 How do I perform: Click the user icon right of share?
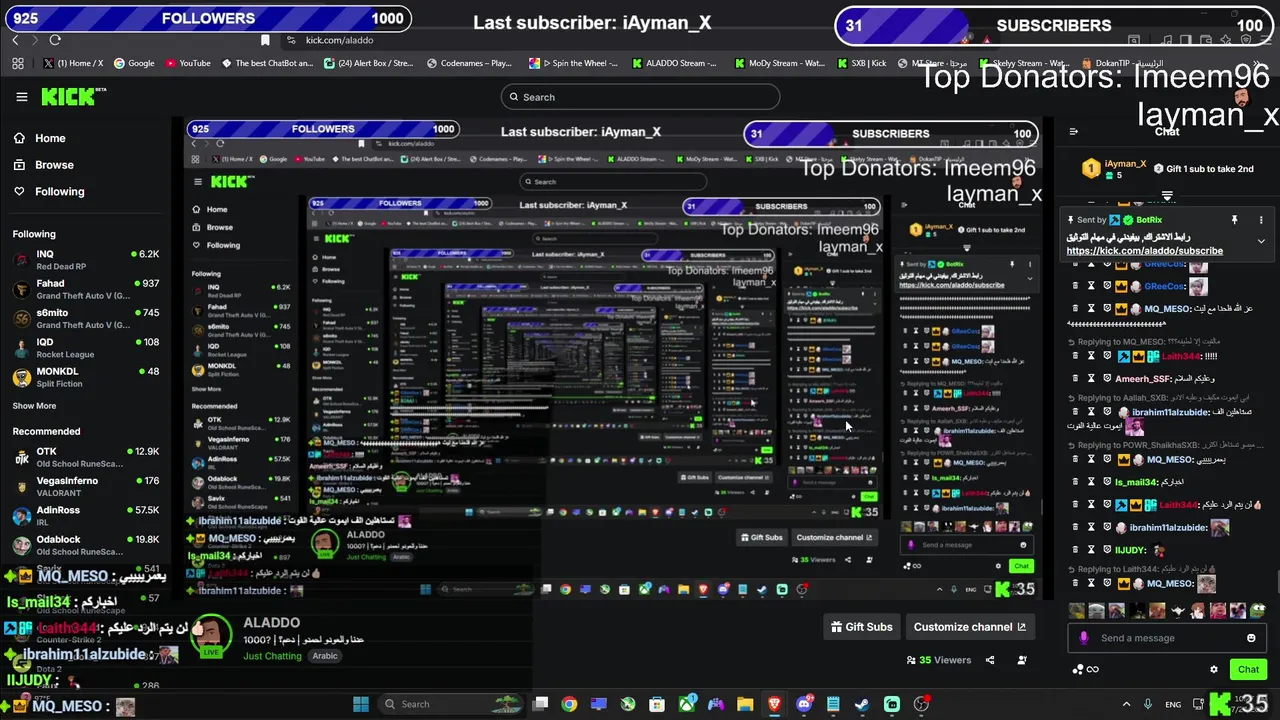pos(1022,660)
